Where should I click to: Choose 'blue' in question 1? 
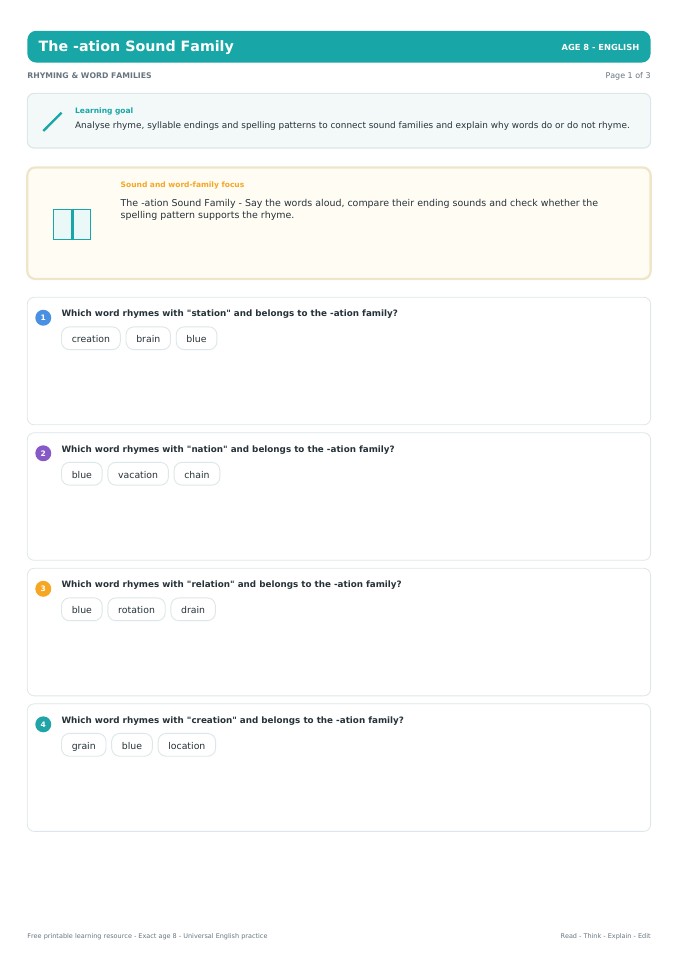tap(196, 338)
